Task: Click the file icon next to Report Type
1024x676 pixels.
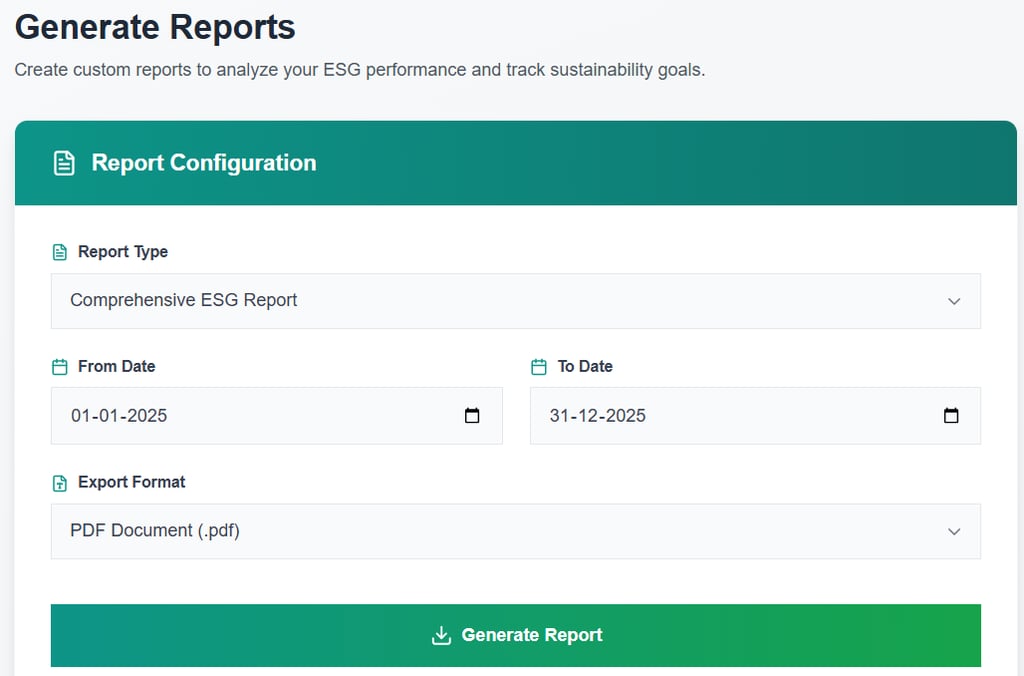Action: pyautogui.click(x=59, y=252)
